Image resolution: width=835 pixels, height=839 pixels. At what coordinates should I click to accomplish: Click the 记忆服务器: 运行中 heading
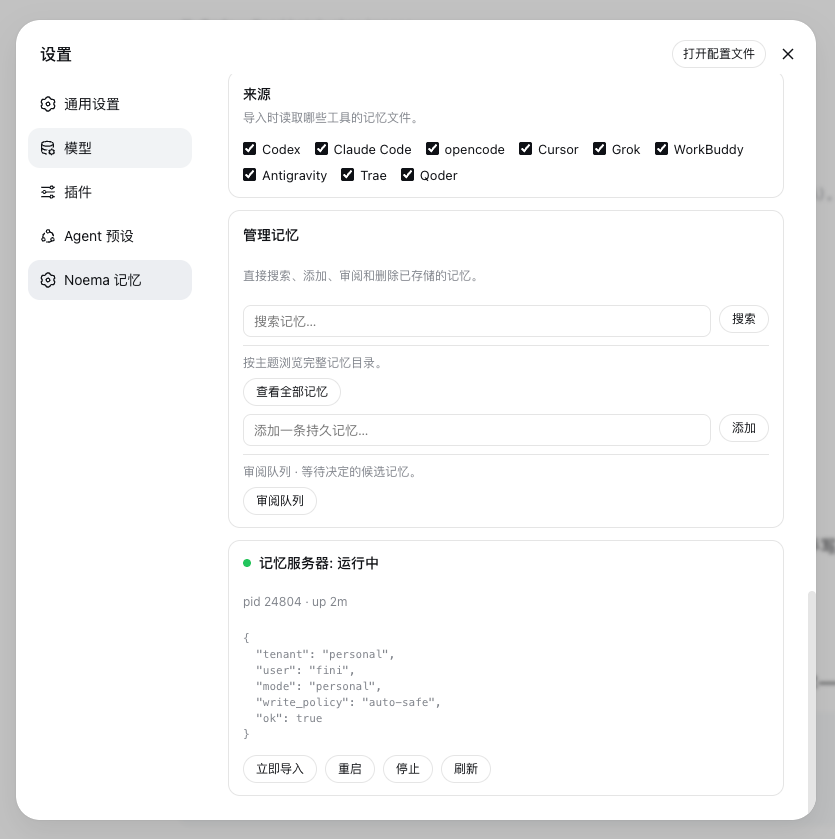click(x=319, y=563)
